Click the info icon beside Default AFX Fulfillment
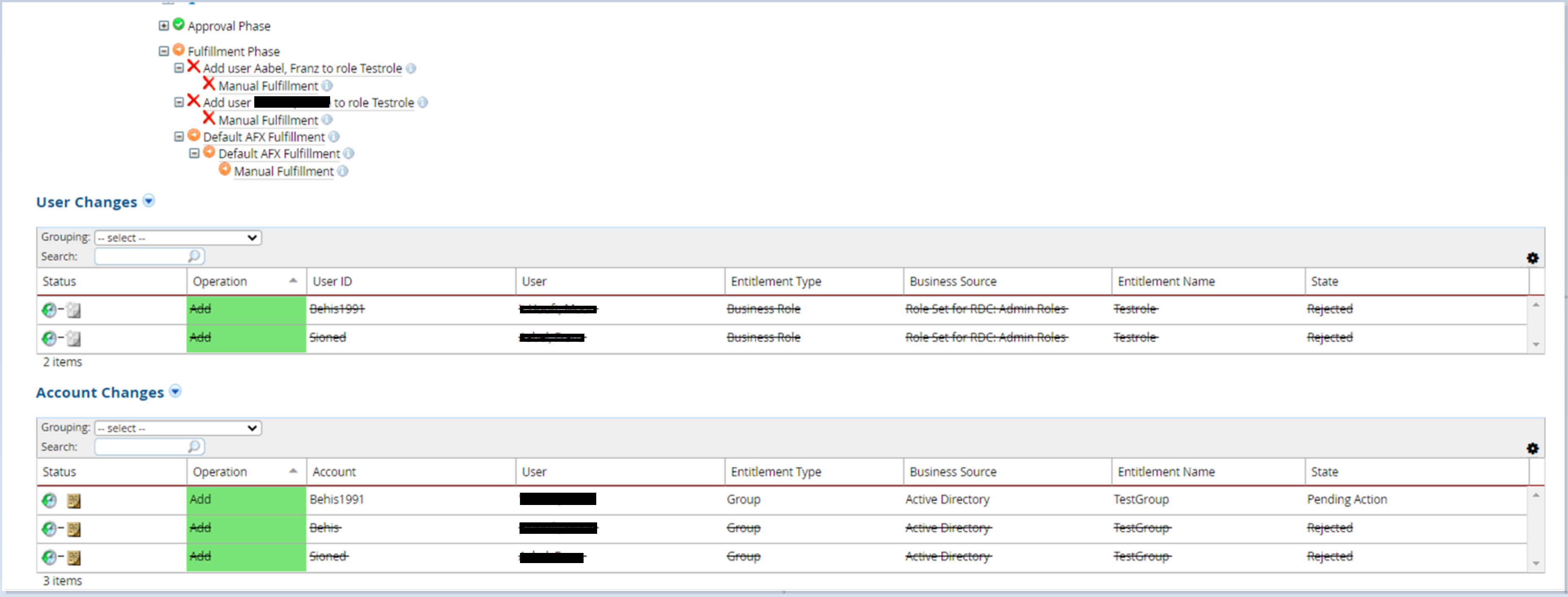The width and height of the screenshot is (1568, 597). tap(334, 137)
